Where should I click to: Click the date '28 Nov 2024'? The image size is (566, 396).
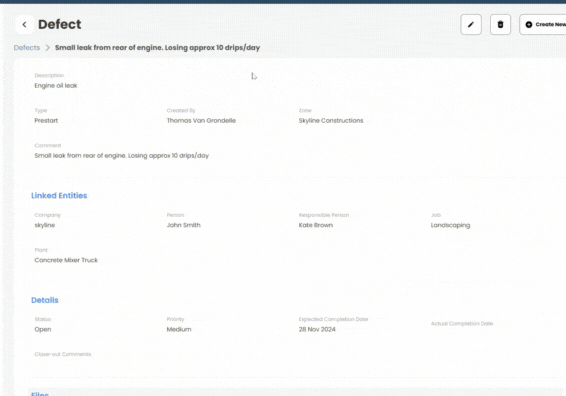point(317,329)
